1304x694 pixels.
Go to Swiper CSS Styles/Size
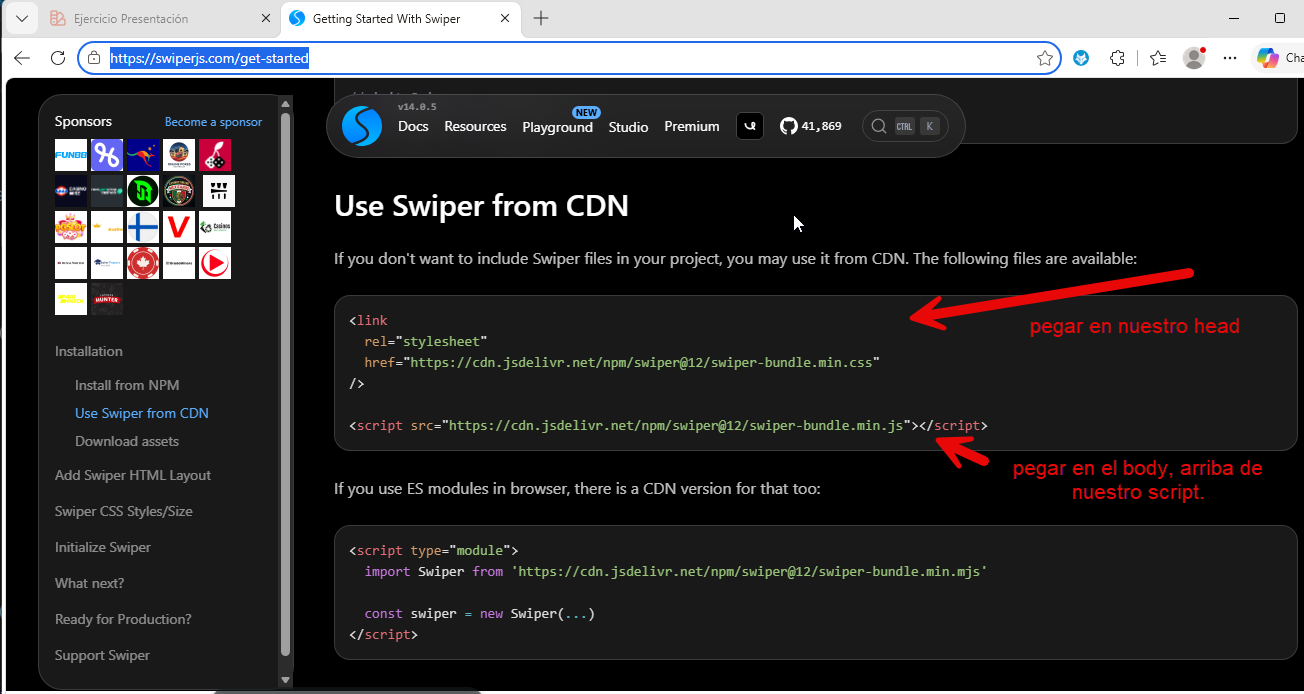(124, 511)
